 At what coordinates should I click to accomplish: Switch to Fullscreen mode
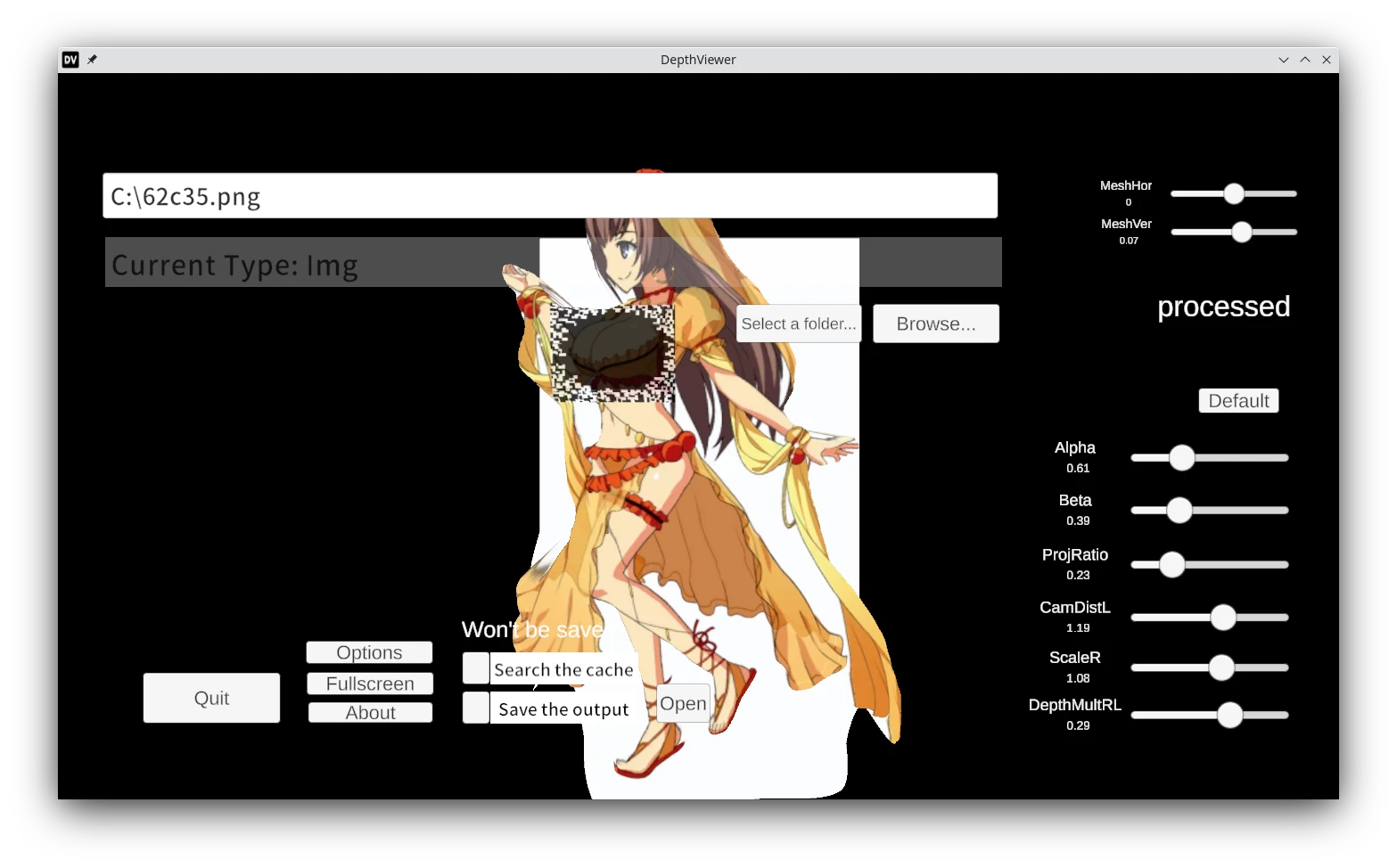coord(370,684)
